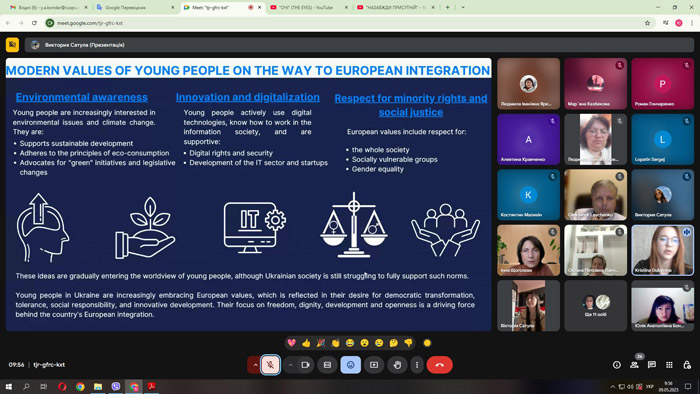The image size is (700, 394).
Task: Send the thumbs up reaction
Action: 306,343
